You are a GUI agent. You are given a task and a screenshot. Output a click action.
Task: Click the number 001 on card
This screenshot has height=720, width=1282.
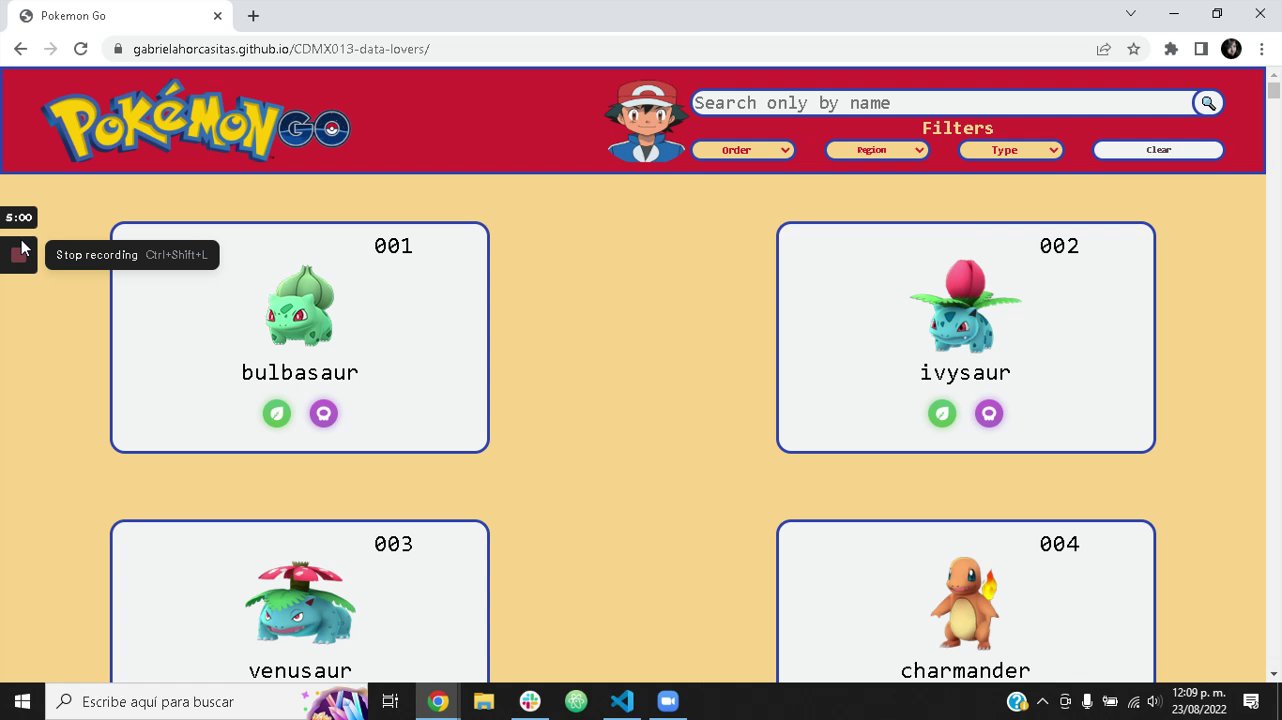pyautogui.click(x=393, y=246)
